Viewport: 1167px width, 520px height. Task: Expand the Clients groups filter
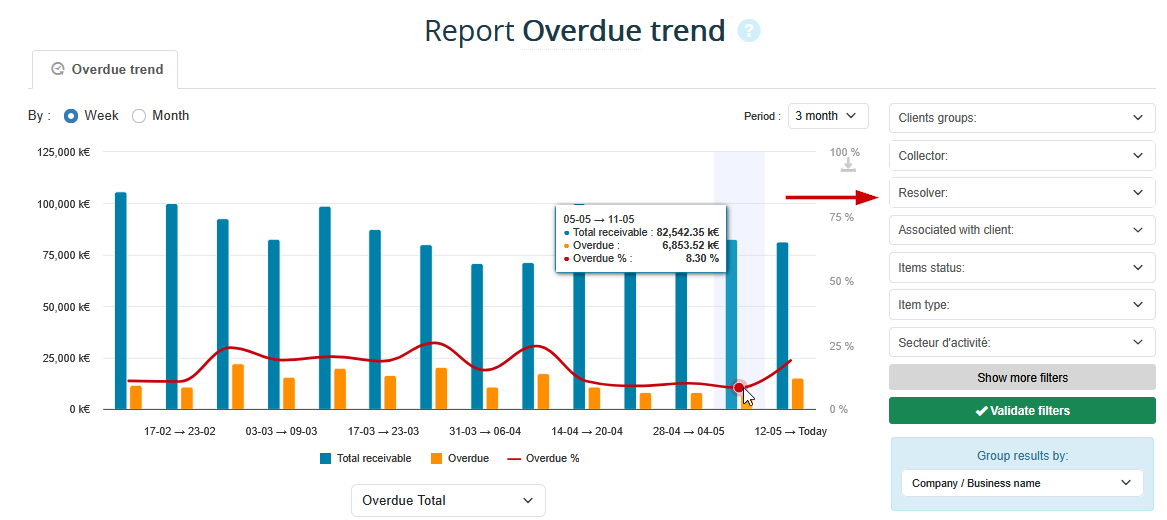(1021, 118)
